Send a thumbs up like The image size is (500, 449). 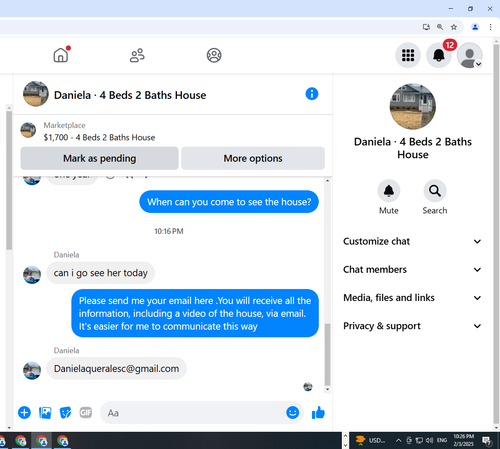(318, 413)
